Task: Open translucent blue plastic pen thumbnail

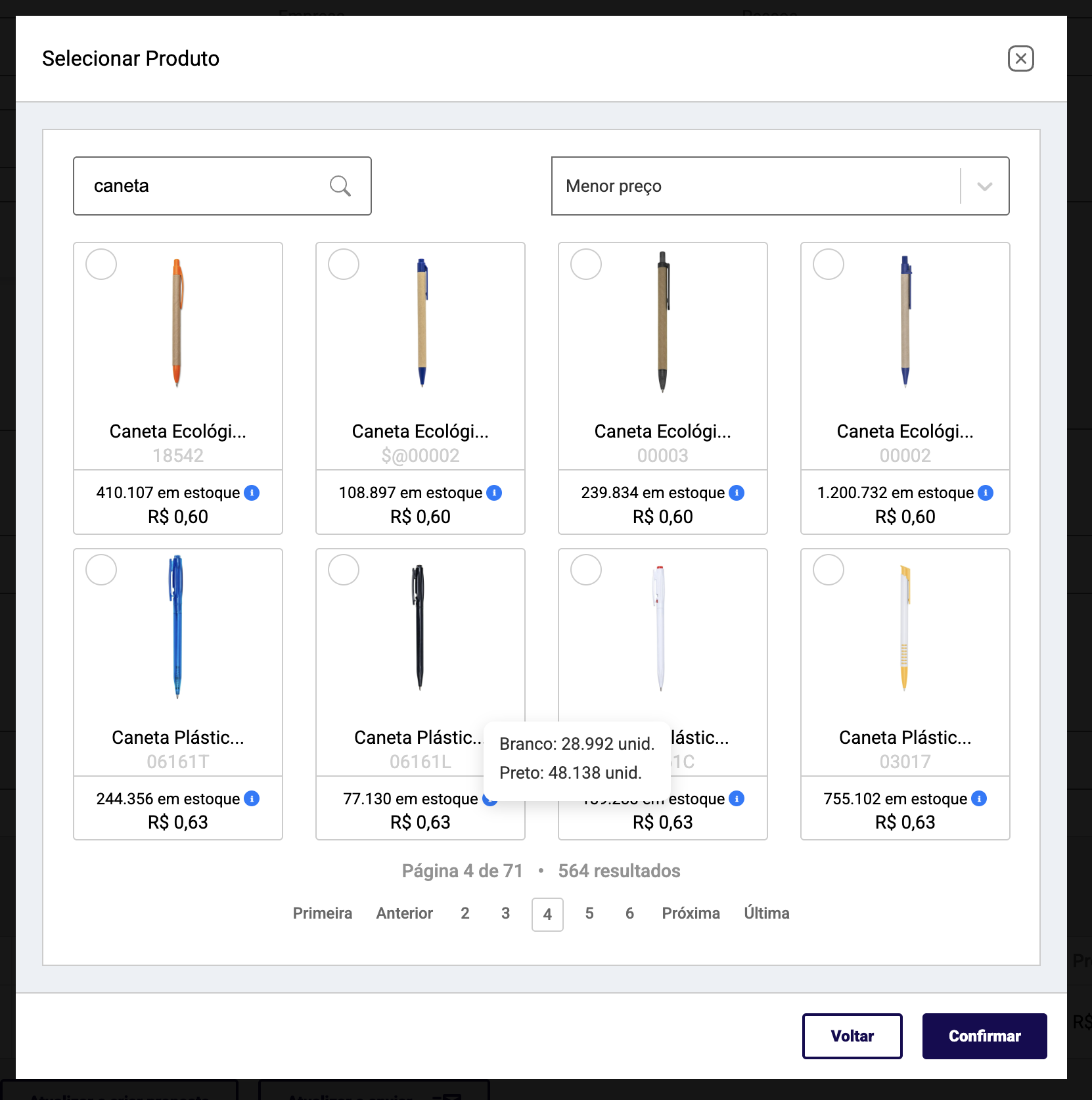Action: [176, 627]
